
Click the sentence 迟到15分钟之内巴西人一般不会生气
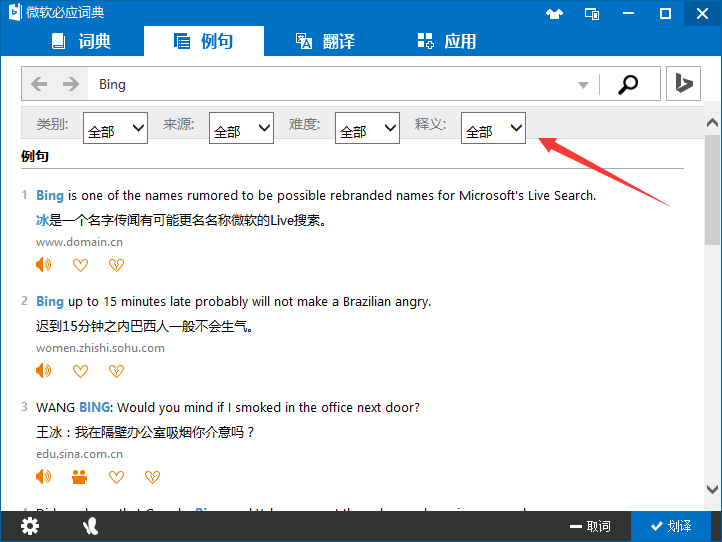[x=145, y=326]
